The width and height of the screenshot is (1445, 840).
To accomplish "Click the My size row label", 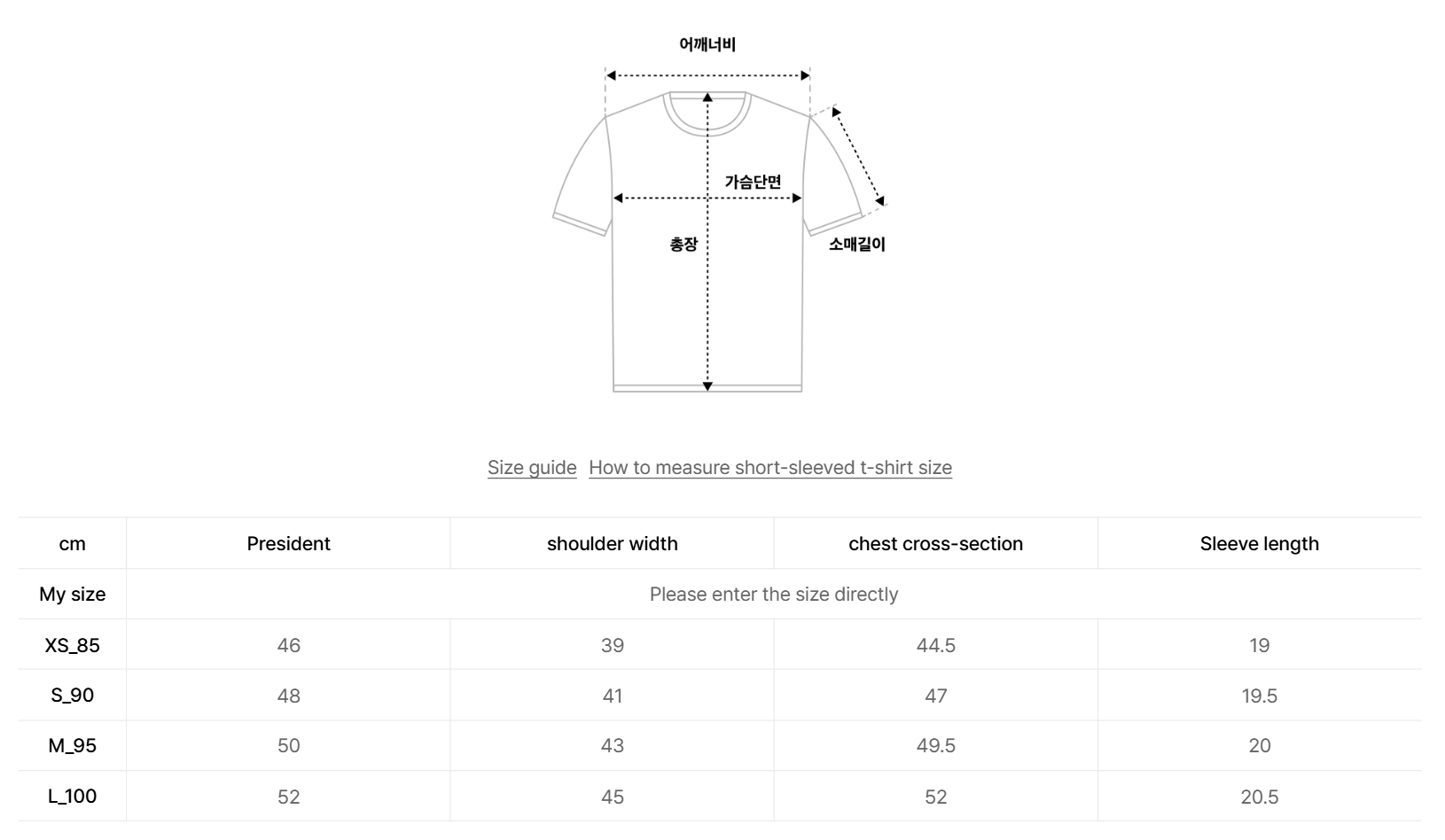I will tap(73, 594).
